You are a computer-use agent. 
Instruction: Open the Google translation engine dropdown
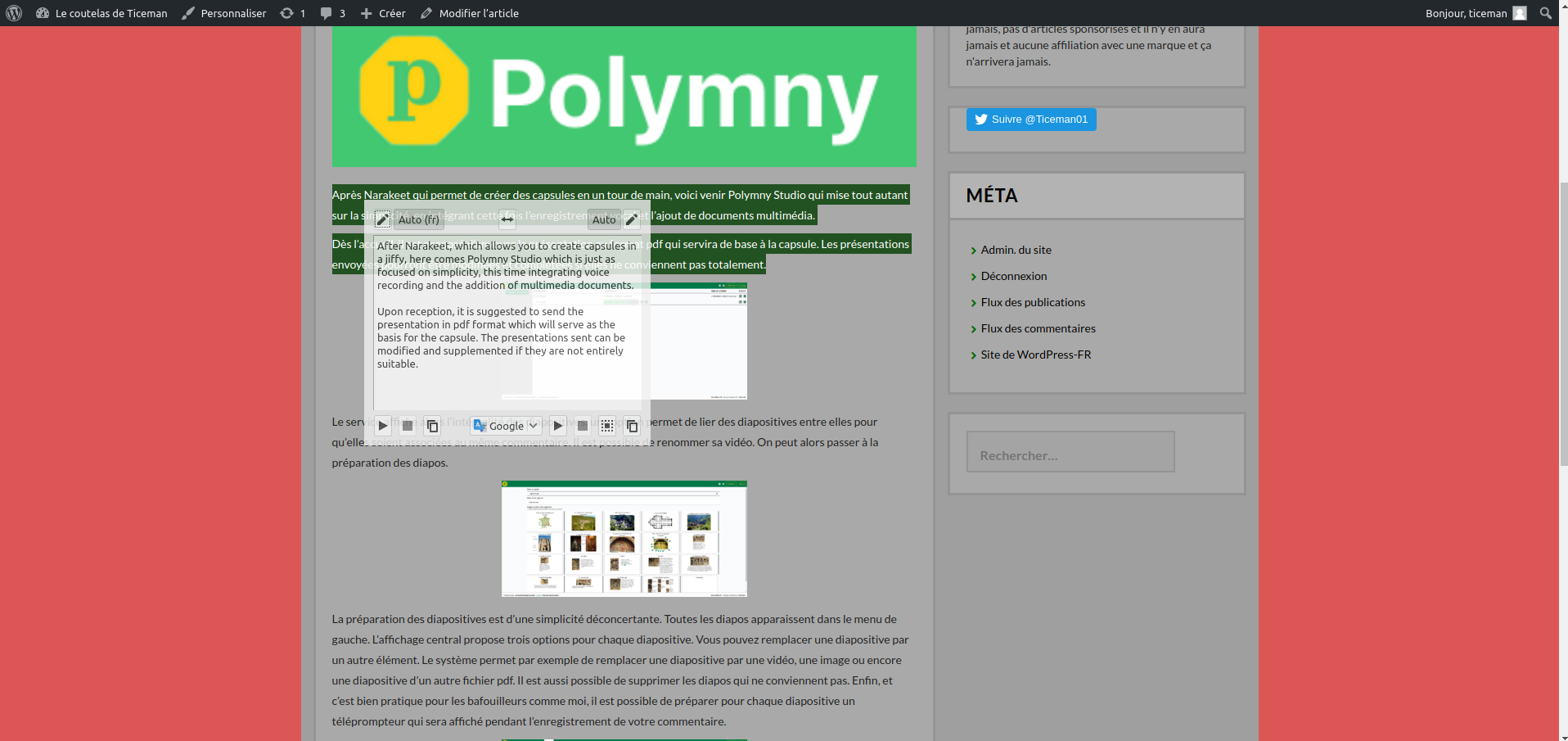507,426
